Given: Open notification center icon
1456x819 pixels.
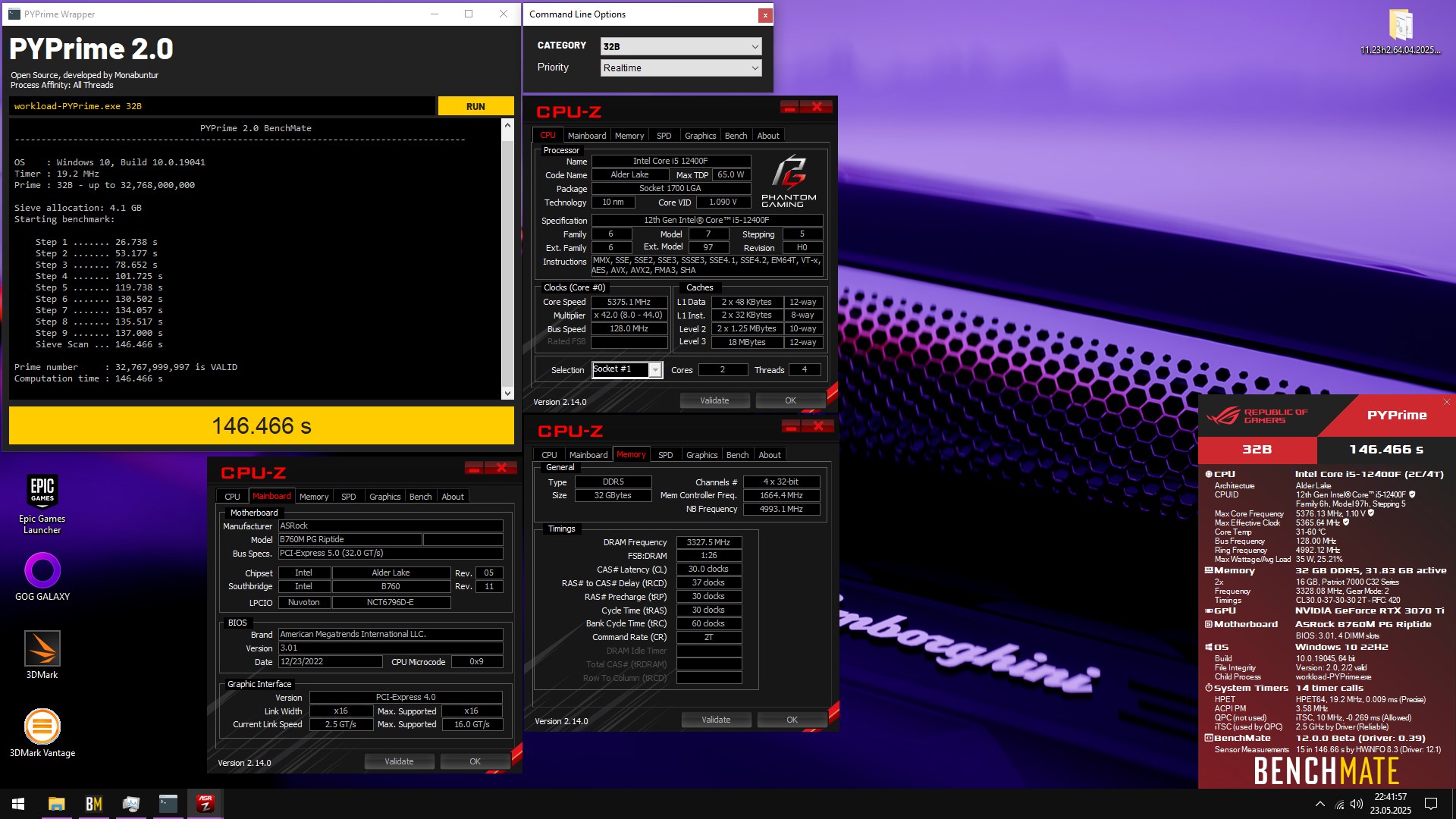Looking at the screenshot, I should tap(1431, 804).
